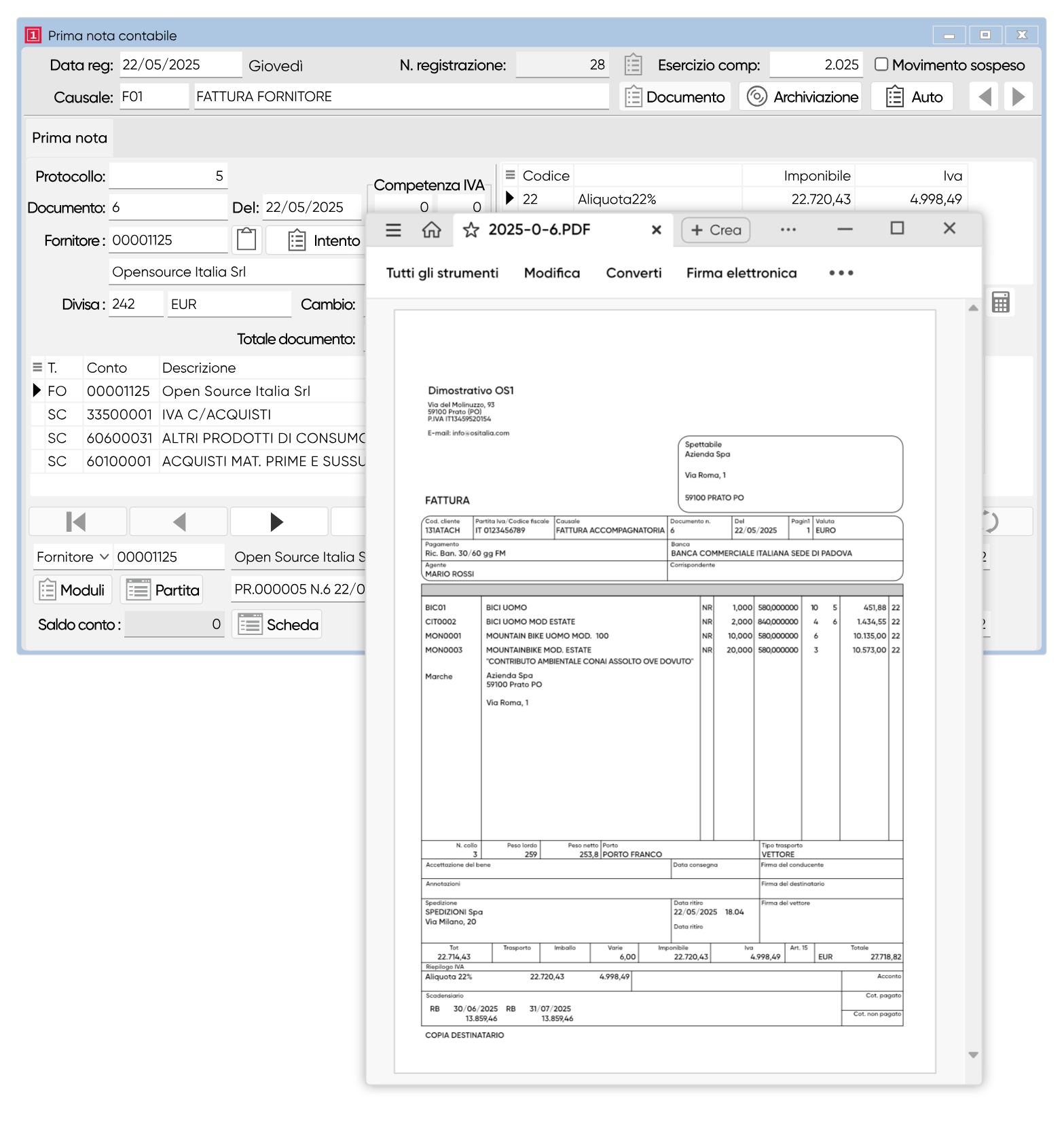The width and height of the screenshot is (1064, 1126).
Task: Click the notes icon beside N. registrazione
Action: coord(633,65)
